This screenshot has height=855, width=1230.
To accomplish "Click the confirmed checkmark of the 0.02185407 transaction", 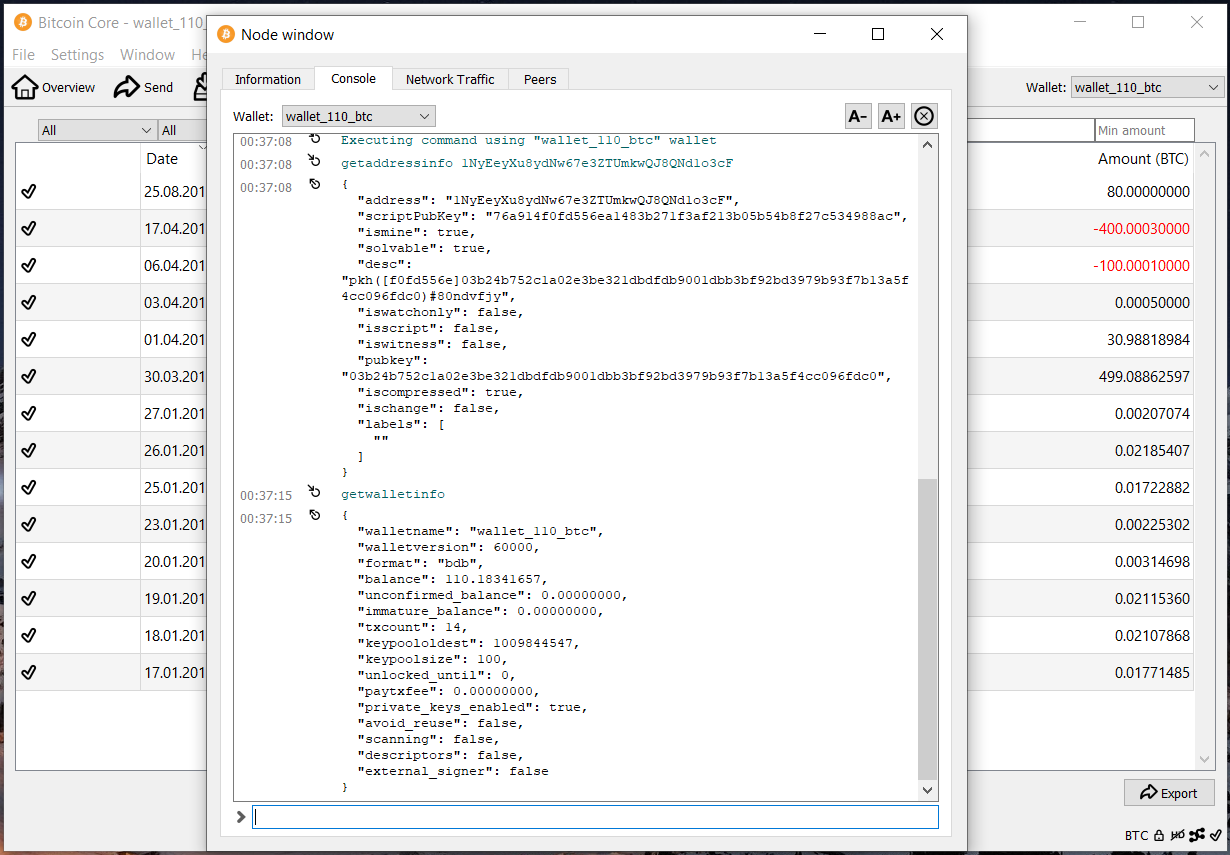I will point(28,451).
